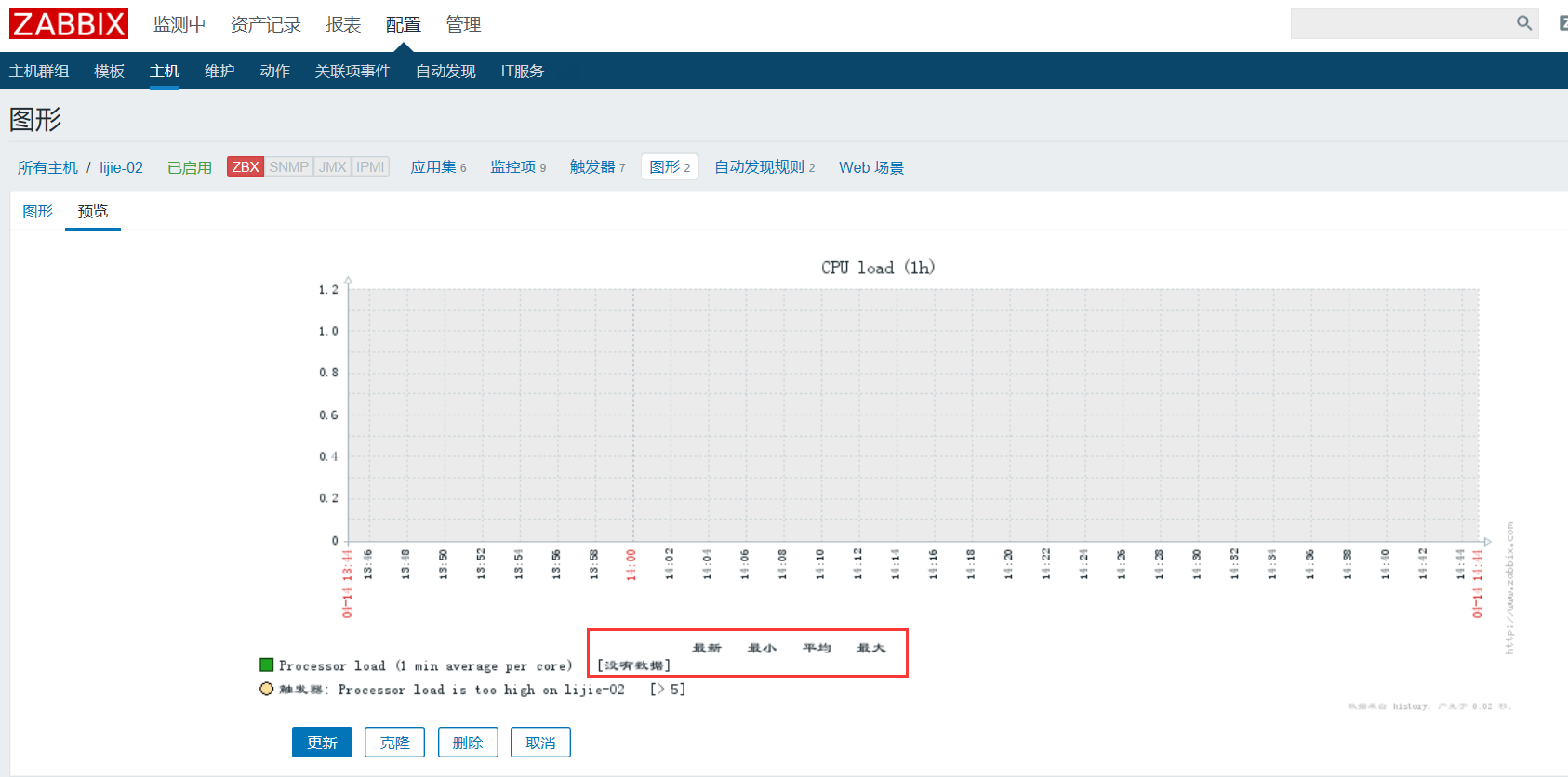This screenshot has height=777, width=1568.
Task: Click the 1.2 y-axis value
Action: click(x=328, y=290)
